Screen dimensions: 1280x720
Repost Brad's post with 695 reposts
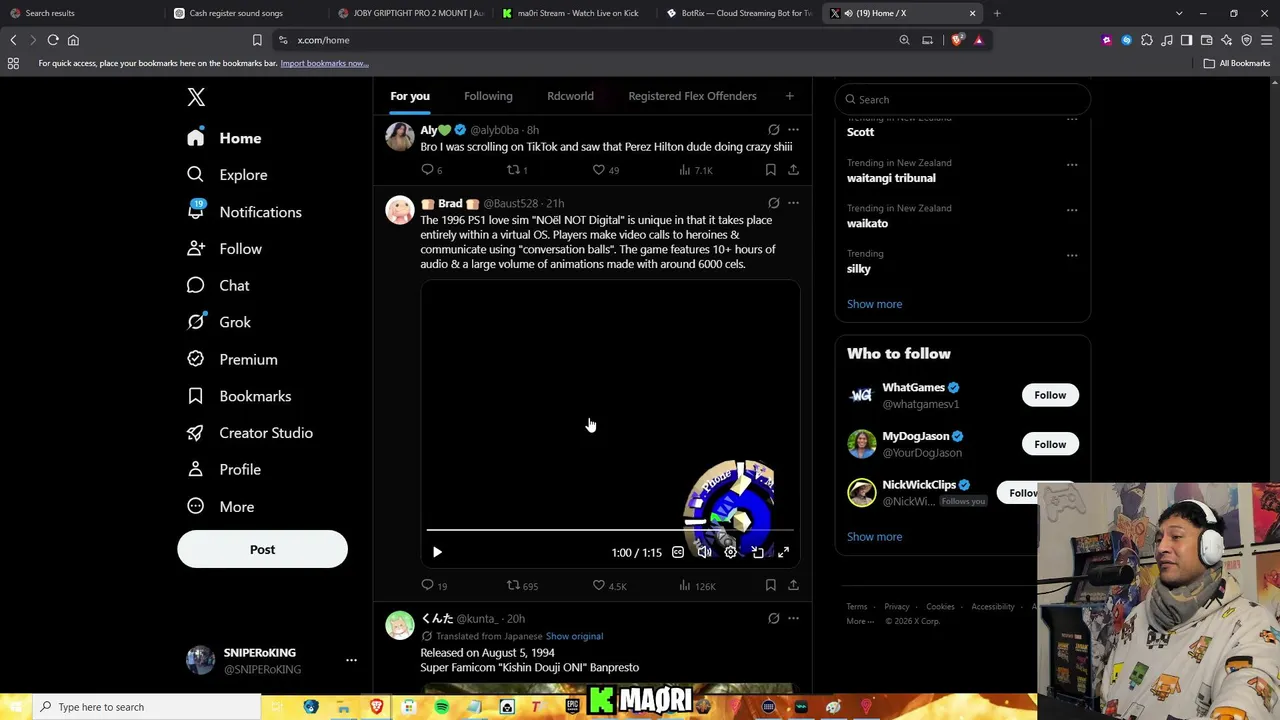522,585
